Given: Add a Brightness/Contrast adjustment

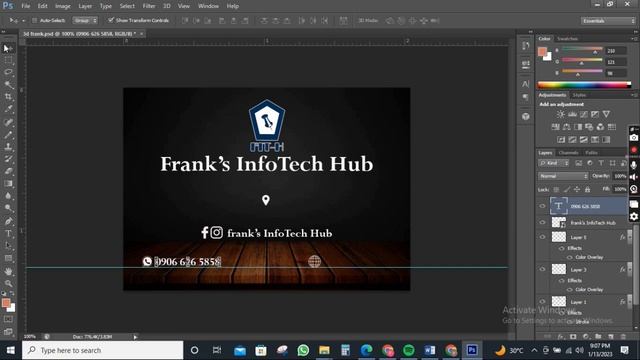Looking at the screenshot, I should pos(561,114).
